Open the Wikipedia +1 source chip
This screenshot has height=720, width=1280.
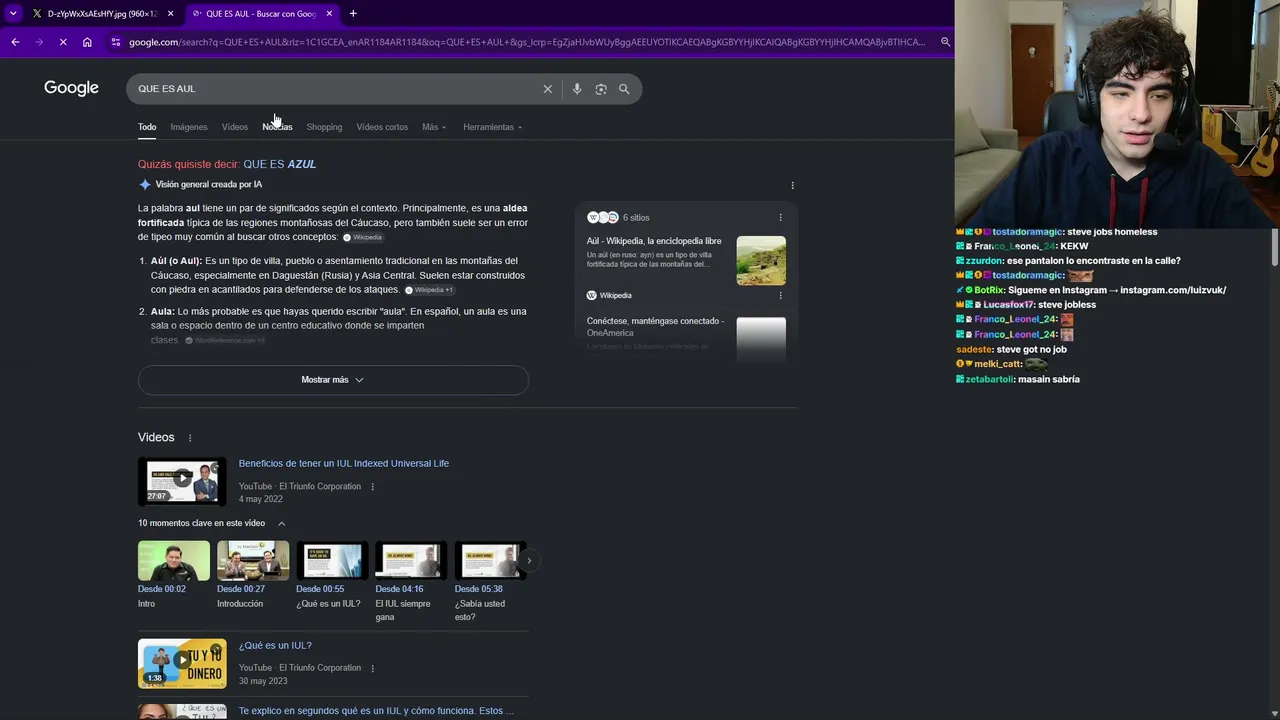tap(430, 290)
